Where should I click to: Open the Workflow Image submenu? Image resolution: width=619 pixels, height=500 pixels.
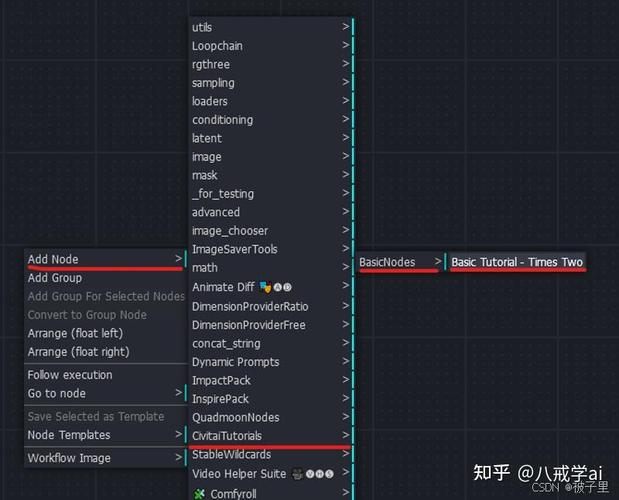(105, 458)
